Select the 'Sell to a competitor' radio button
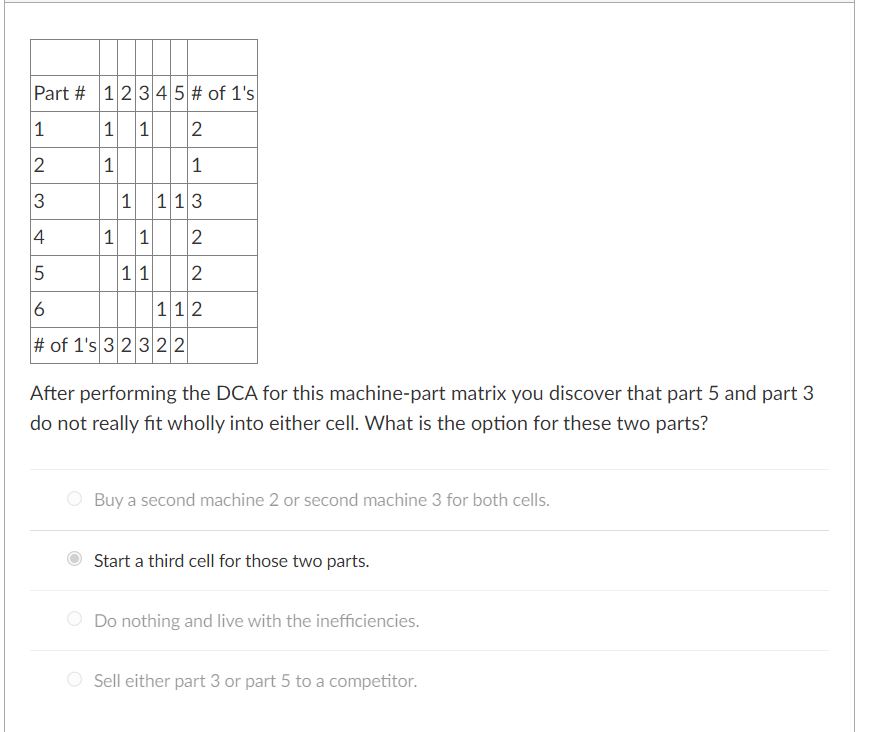This screenshot has height=732, width=878. (74, 680)
